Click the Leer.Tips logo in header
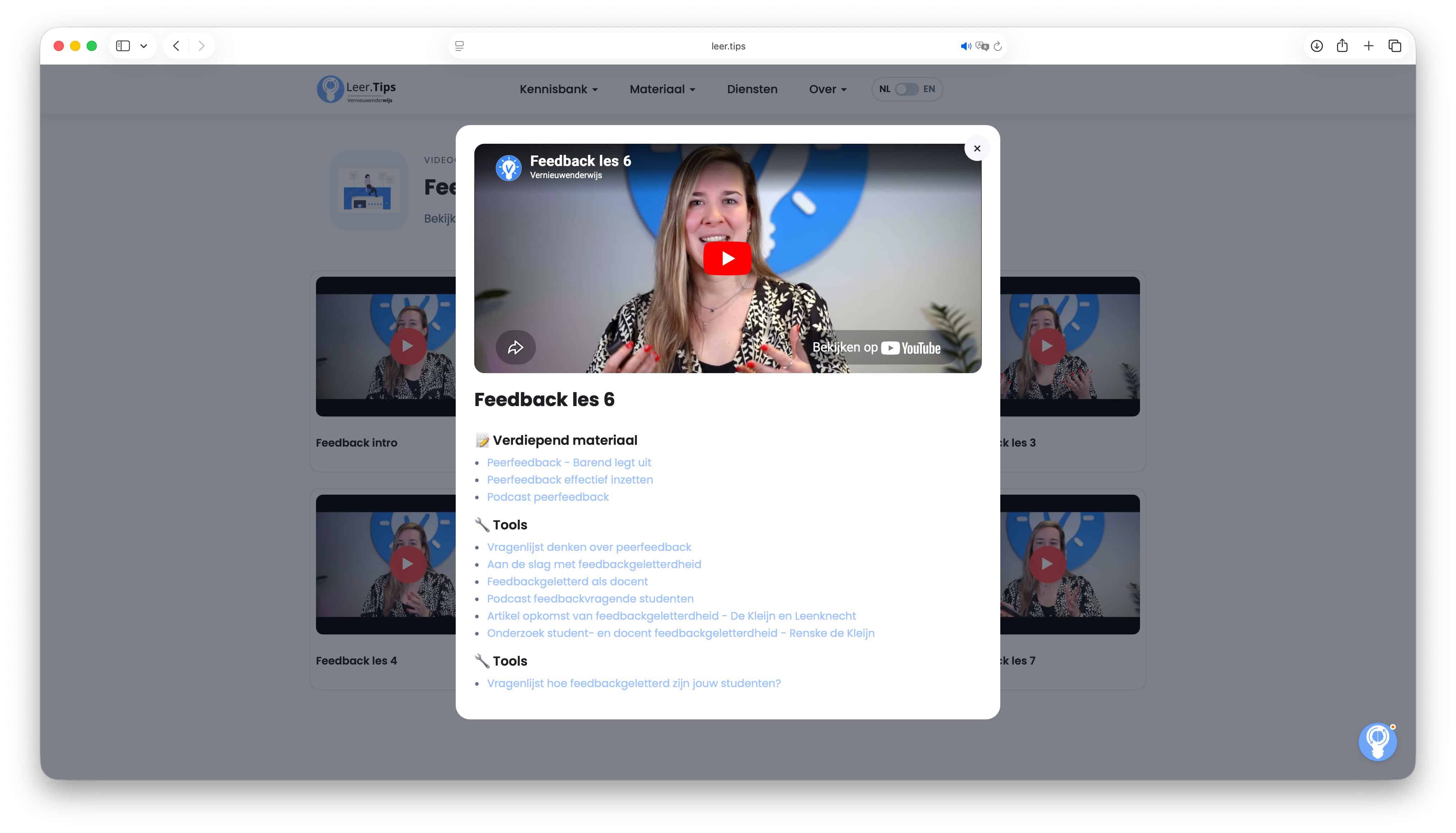This screenshot has height=833, width=1456. tap(356, 89)
